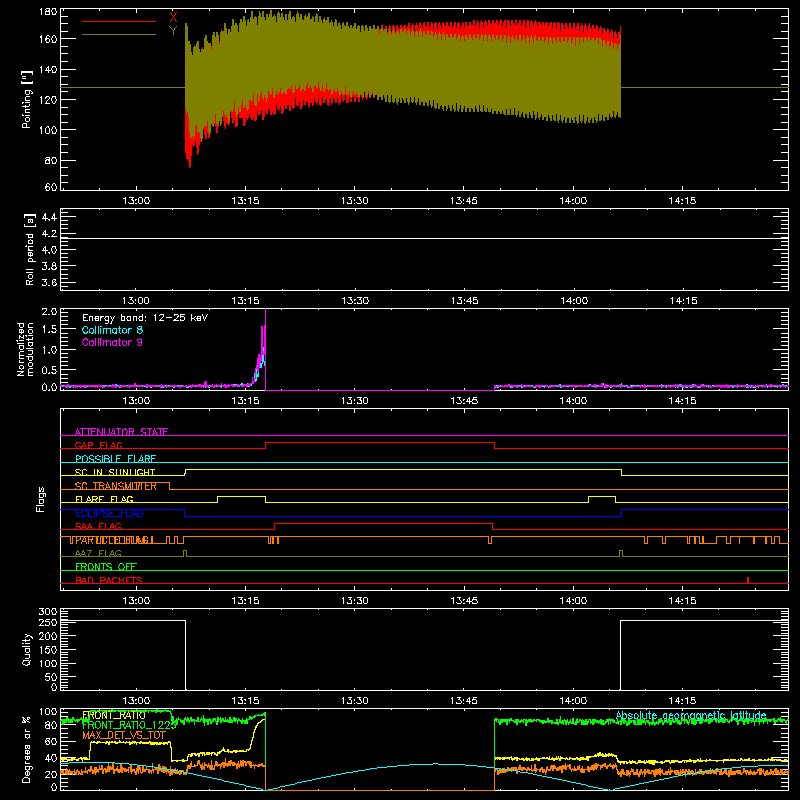Click the 1.5 tick on modulation axis
The height and width of the screenshot is (800, 800).
point(49,330)
